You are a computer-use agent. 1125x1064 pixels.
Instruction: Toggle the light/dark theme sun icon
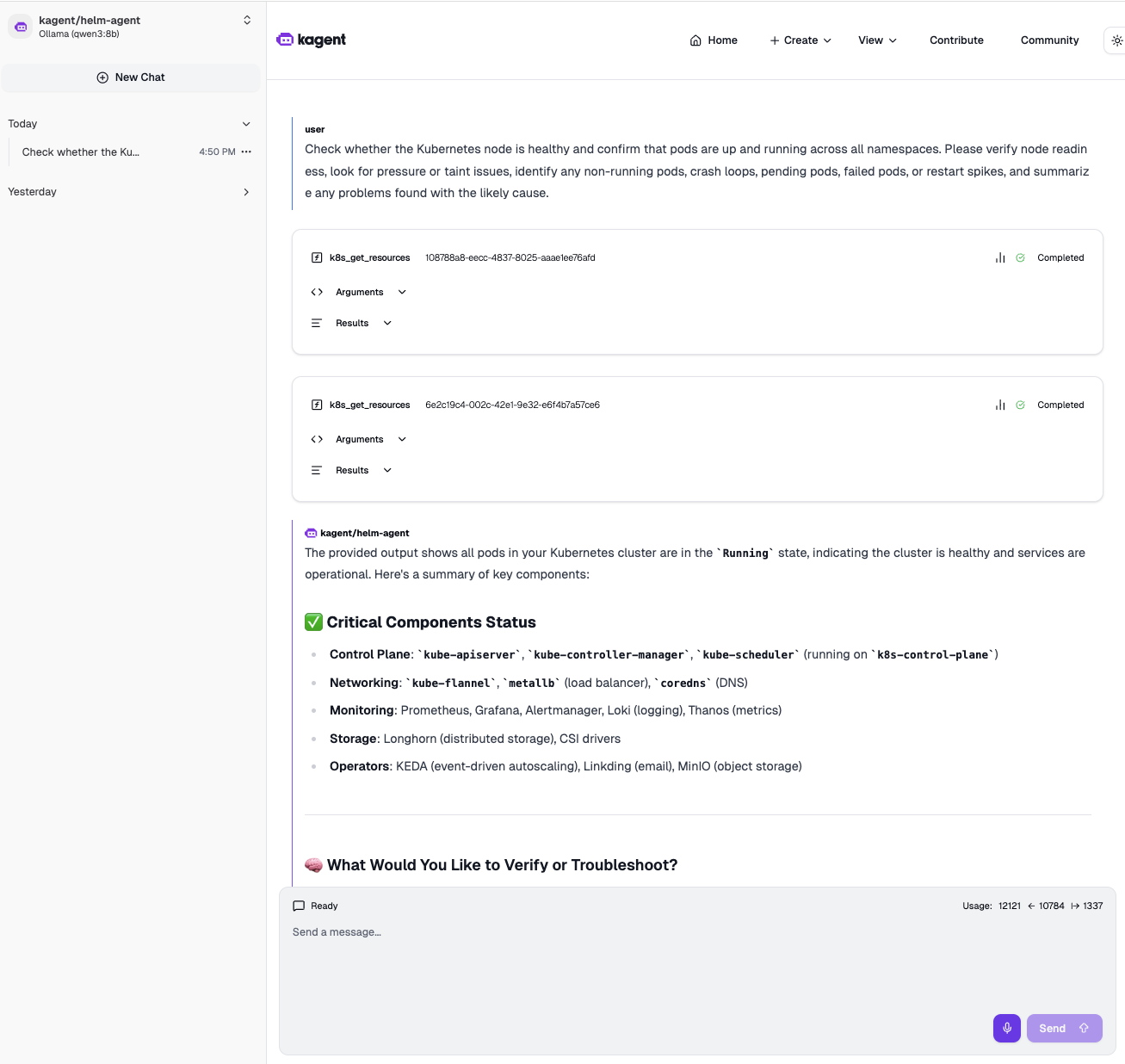pyautogui.click(x=1116, y=40)
